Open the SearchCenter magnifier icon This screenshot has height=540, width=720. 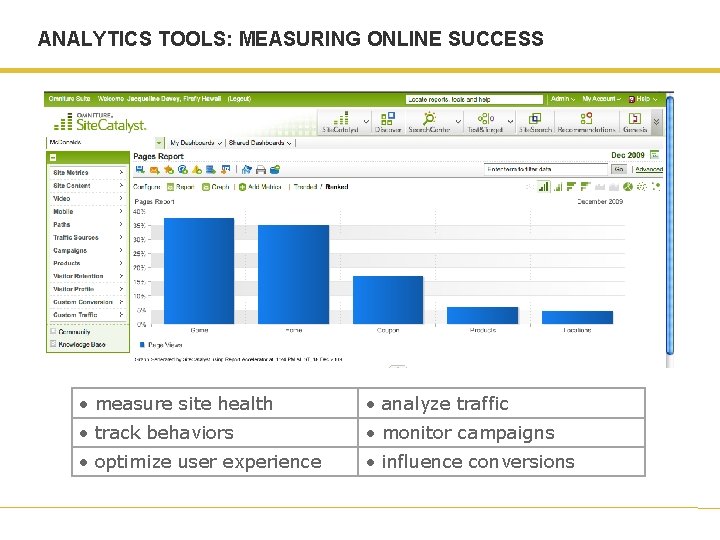click(x=429, y=118)
